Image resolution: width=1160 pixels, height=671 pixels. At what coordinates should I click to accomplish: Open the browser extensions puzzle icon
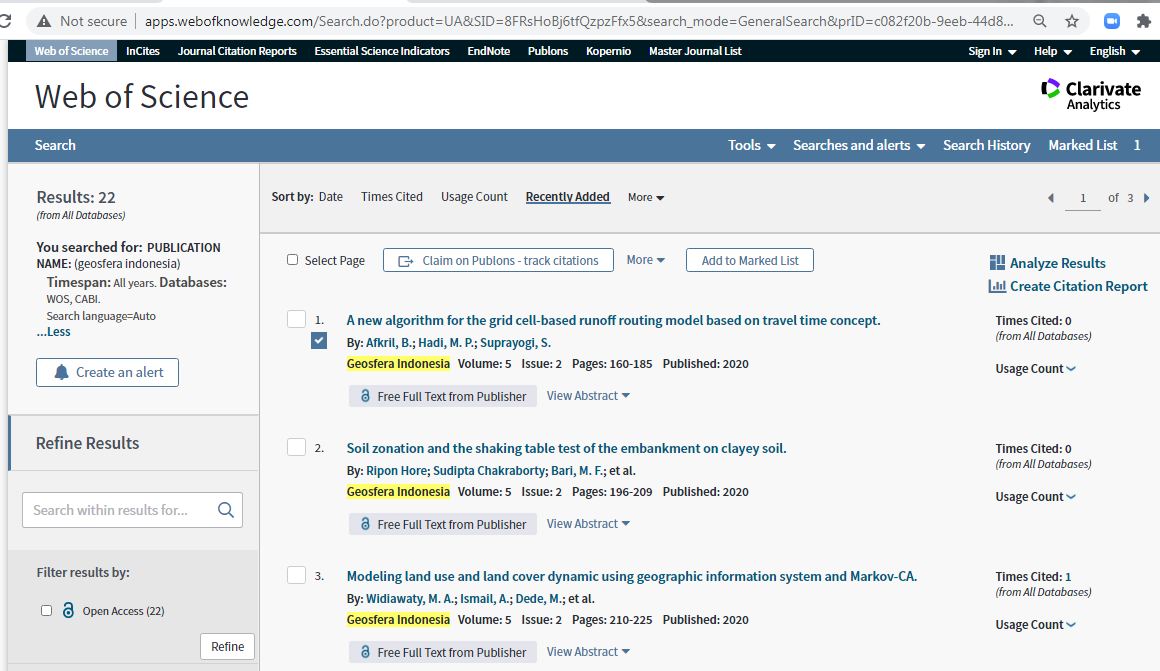[1144, 21]
